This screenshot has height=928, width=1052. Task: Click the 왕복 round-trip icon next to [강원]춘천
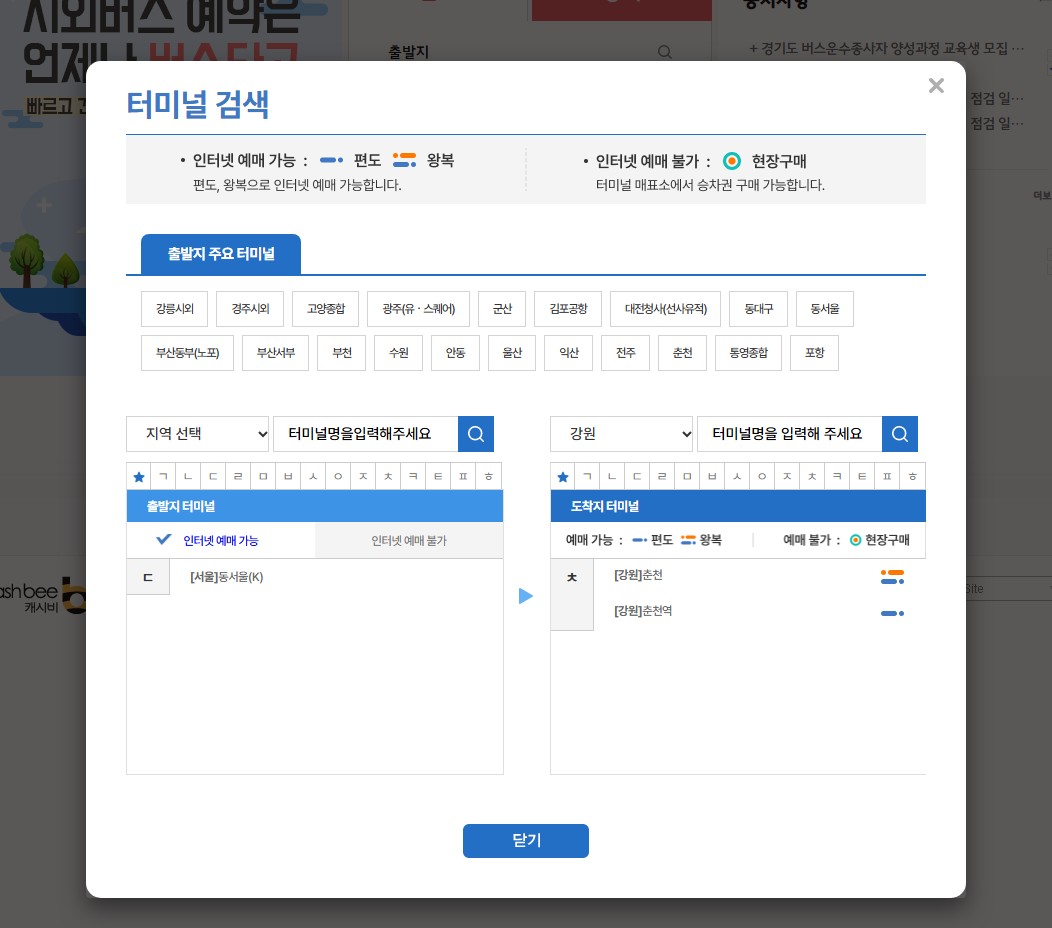click(x=893, y=577)
